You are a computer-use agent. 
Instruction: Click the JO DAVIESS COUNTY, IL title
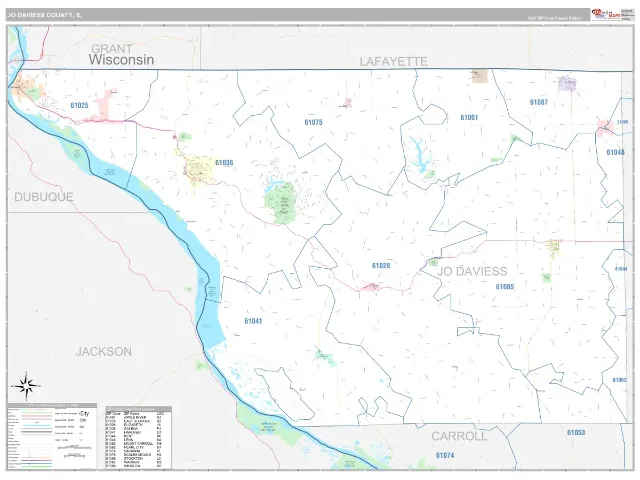click(44, 15)
